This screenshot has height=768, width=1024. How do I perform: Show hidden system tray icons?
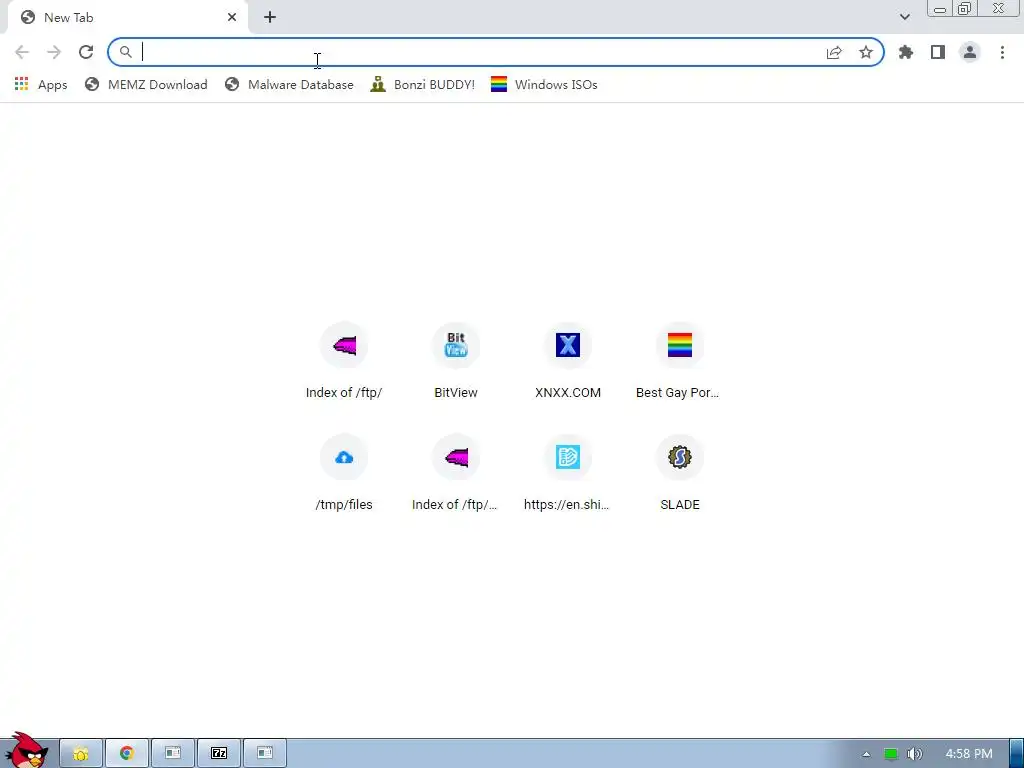866,754
